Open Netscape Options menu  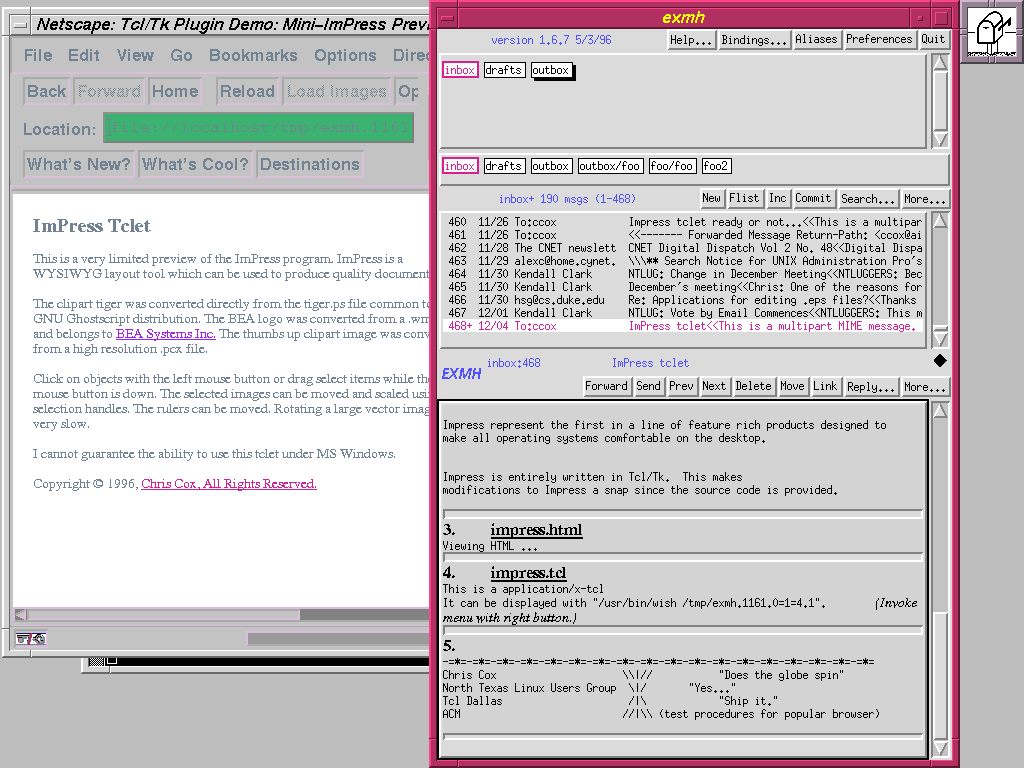tap(345, 56)
